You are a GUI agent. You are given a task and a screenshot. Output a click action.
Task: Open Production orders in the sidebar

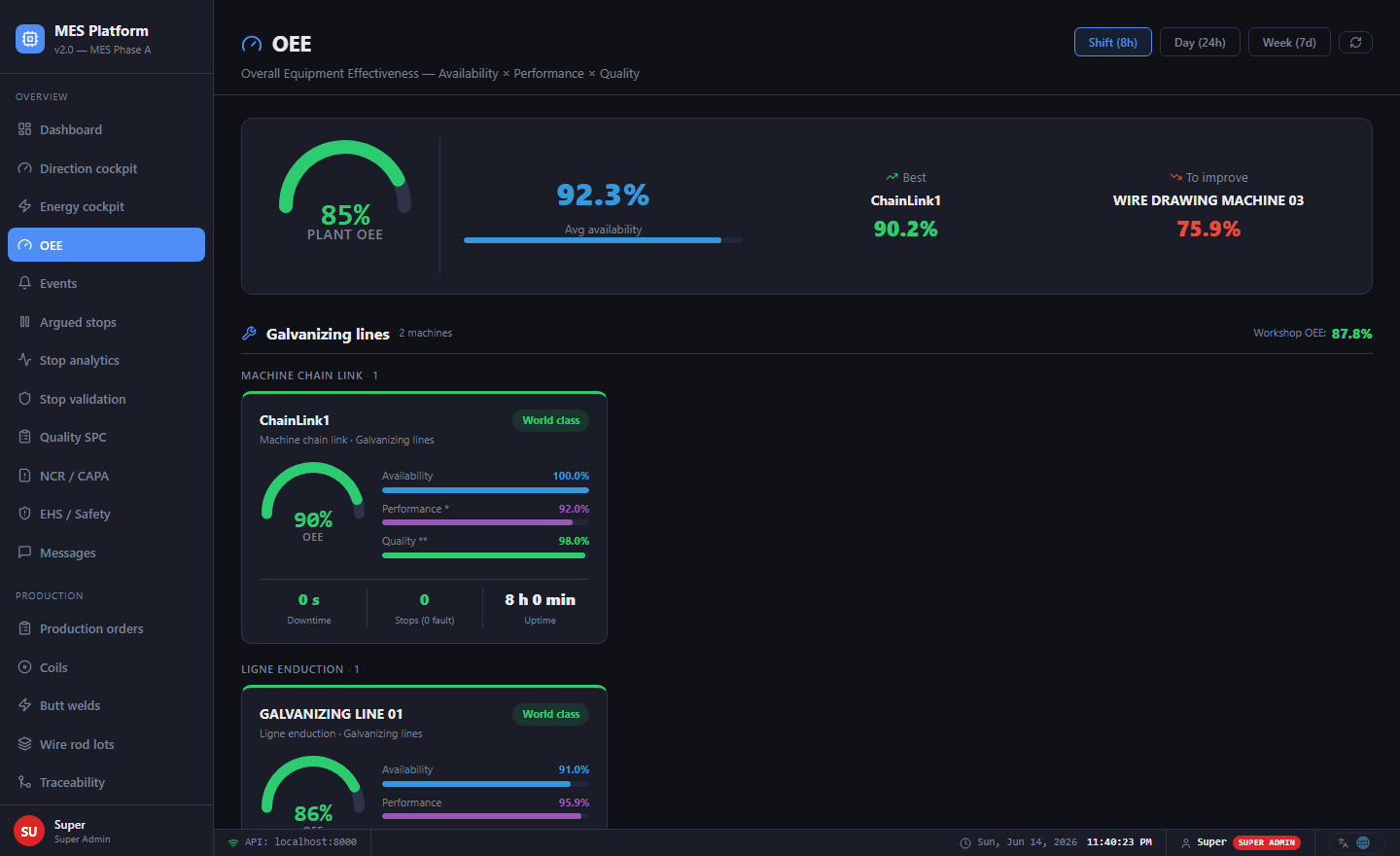[106, 628]
